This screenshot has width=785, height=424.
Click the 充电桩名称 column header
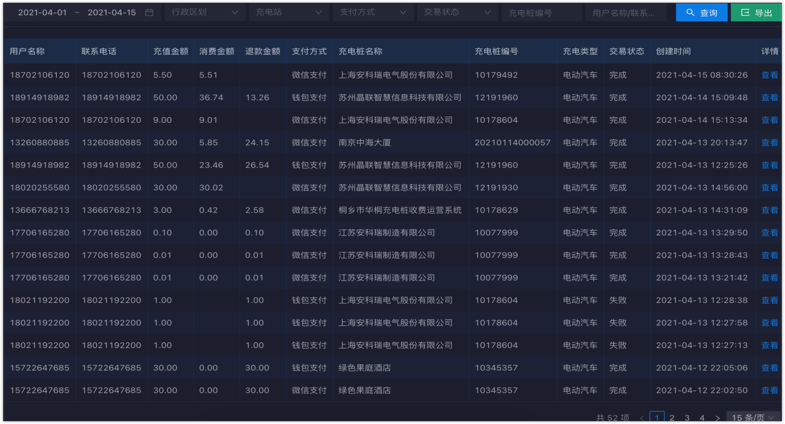click(360, 51)
